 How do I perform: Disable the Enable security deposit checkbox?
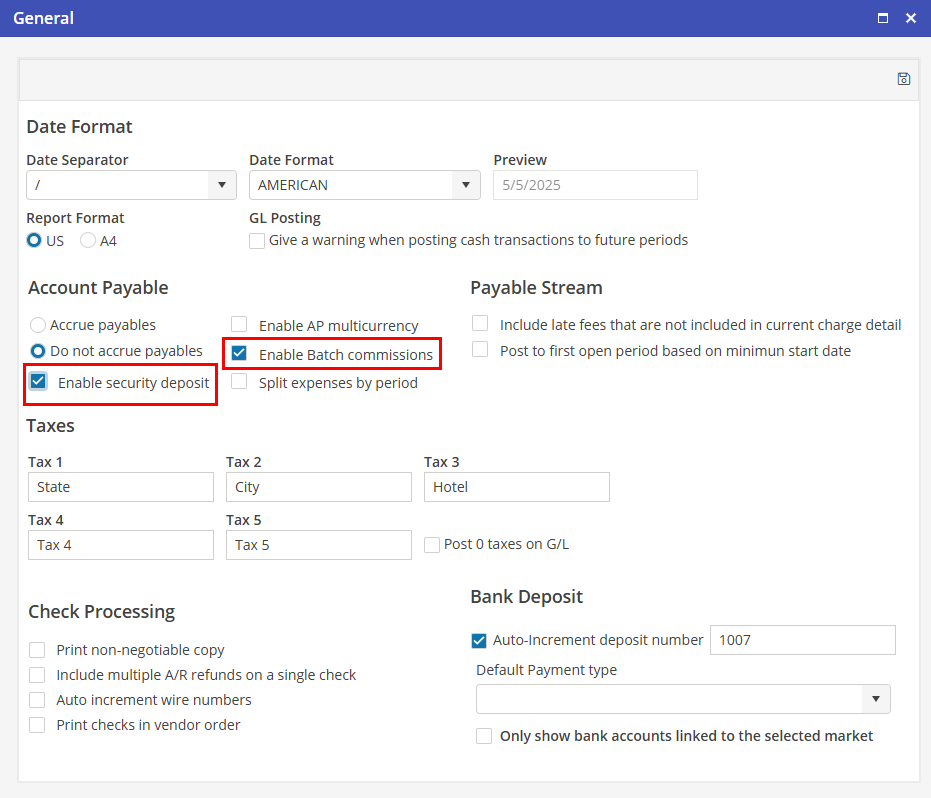39,382
